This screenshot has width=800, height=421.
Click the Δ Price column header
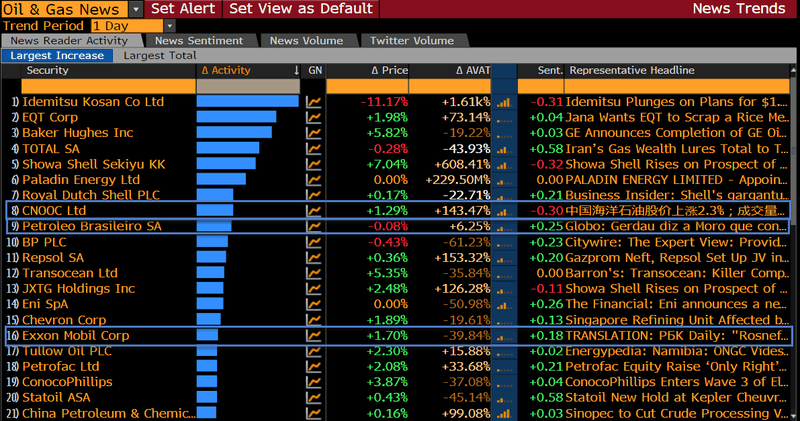367,70
